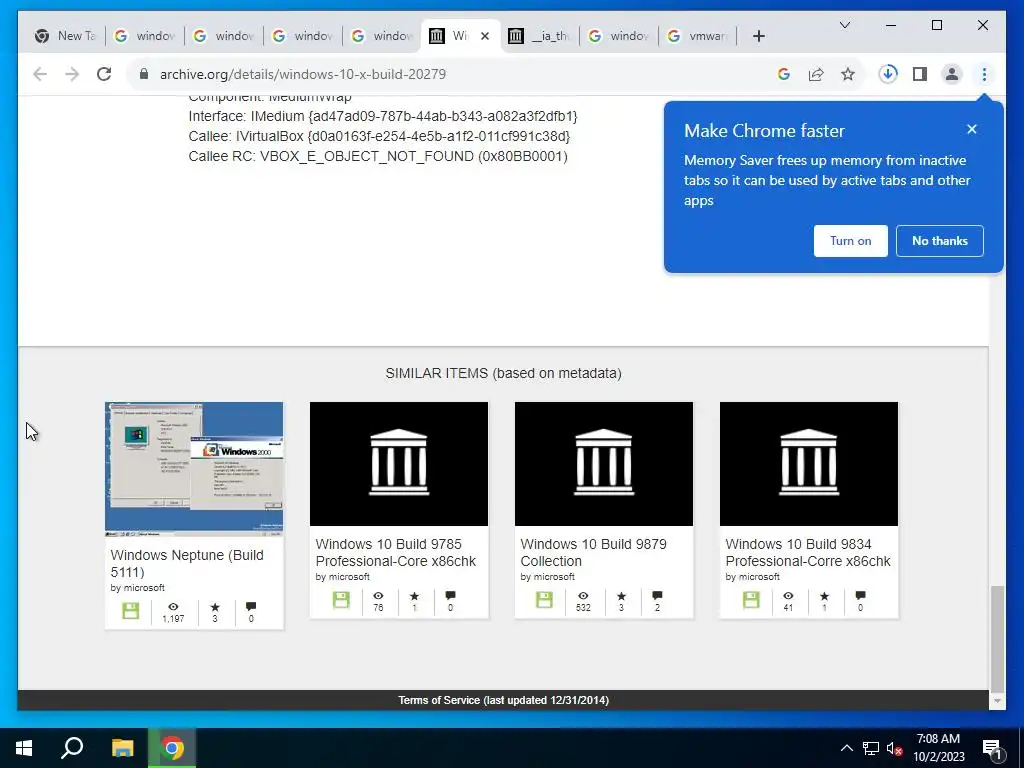Open Chrome downloads icon
Image resolution: width=1024 pixels, height=768 pixels.
(x=888, y=74)
